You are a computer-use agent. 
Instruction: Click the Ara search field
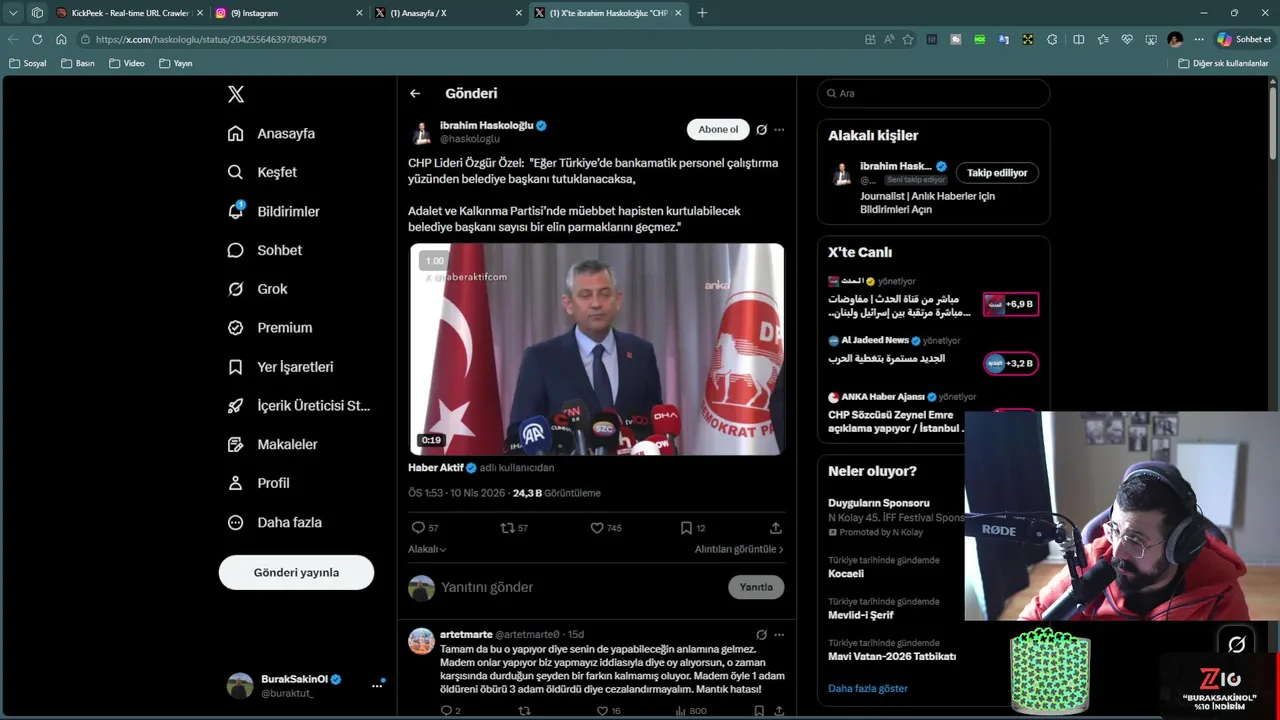click(933, 93)
